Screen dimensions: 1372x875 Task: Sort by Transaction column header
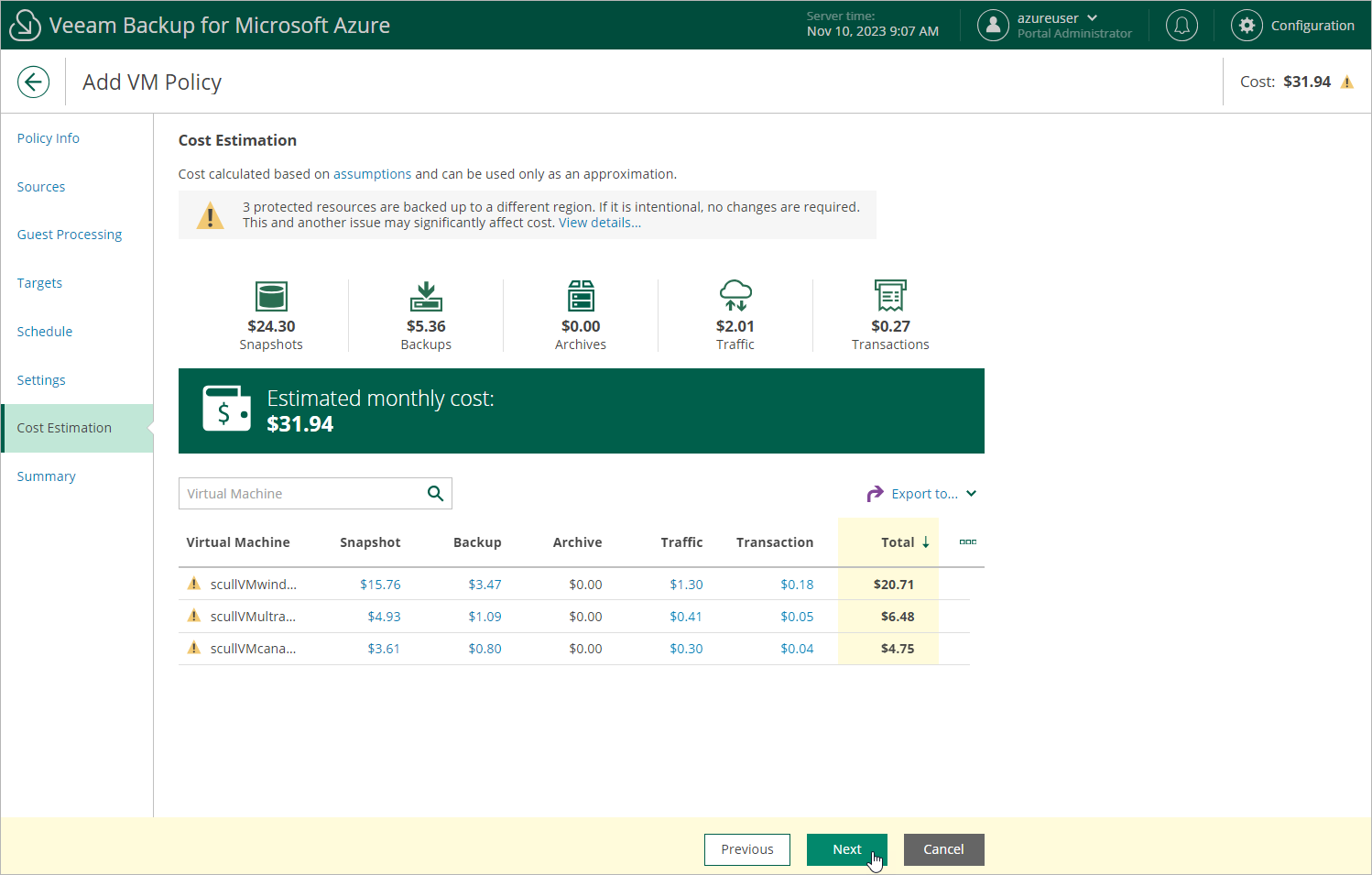coord(775,542)
